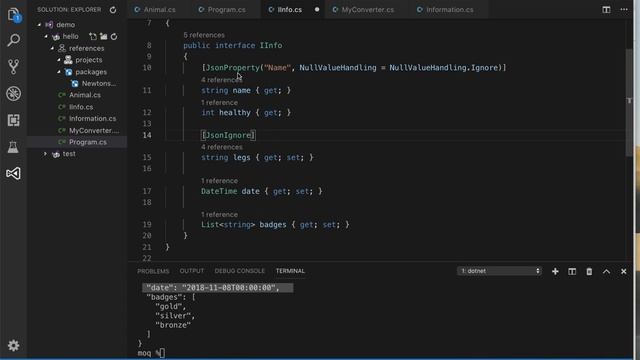The width and height of the screenshot is (640, 360).
Task: Click '4 references' CodeLens above legs property
Action: (x=222, y=147)
